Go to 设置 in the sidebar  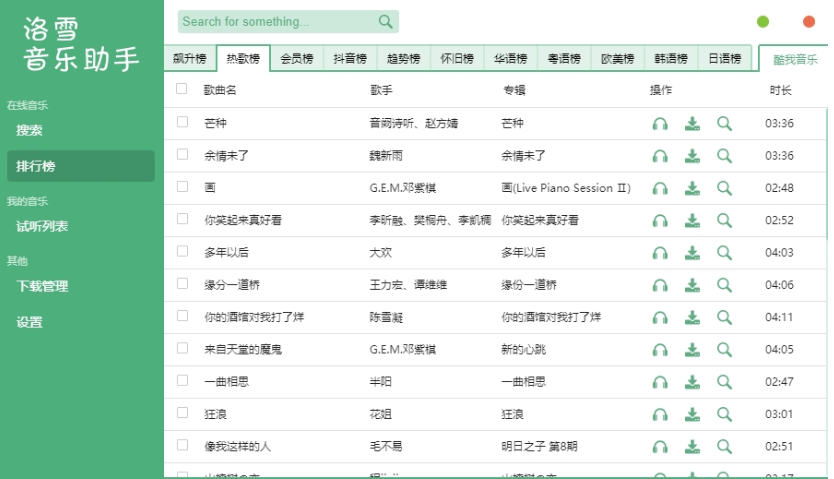(x=29, y=322)
